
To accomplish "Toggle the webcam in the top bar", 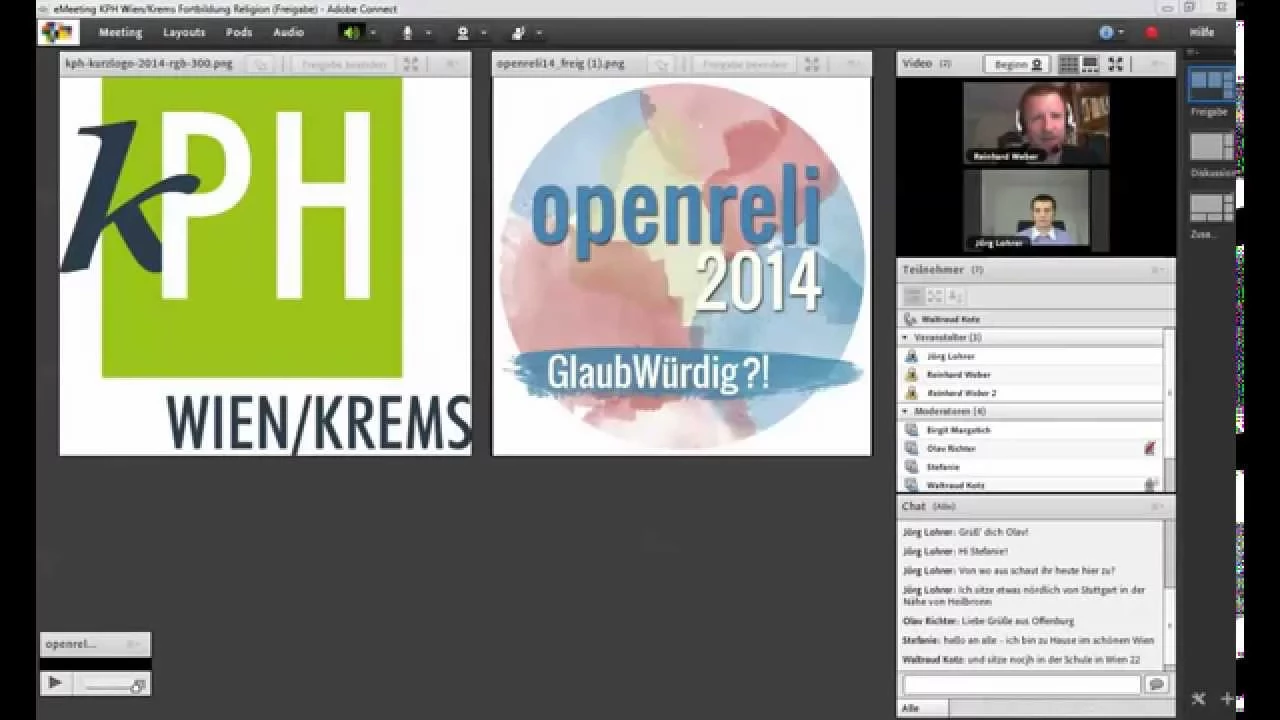I will [462, 32].
